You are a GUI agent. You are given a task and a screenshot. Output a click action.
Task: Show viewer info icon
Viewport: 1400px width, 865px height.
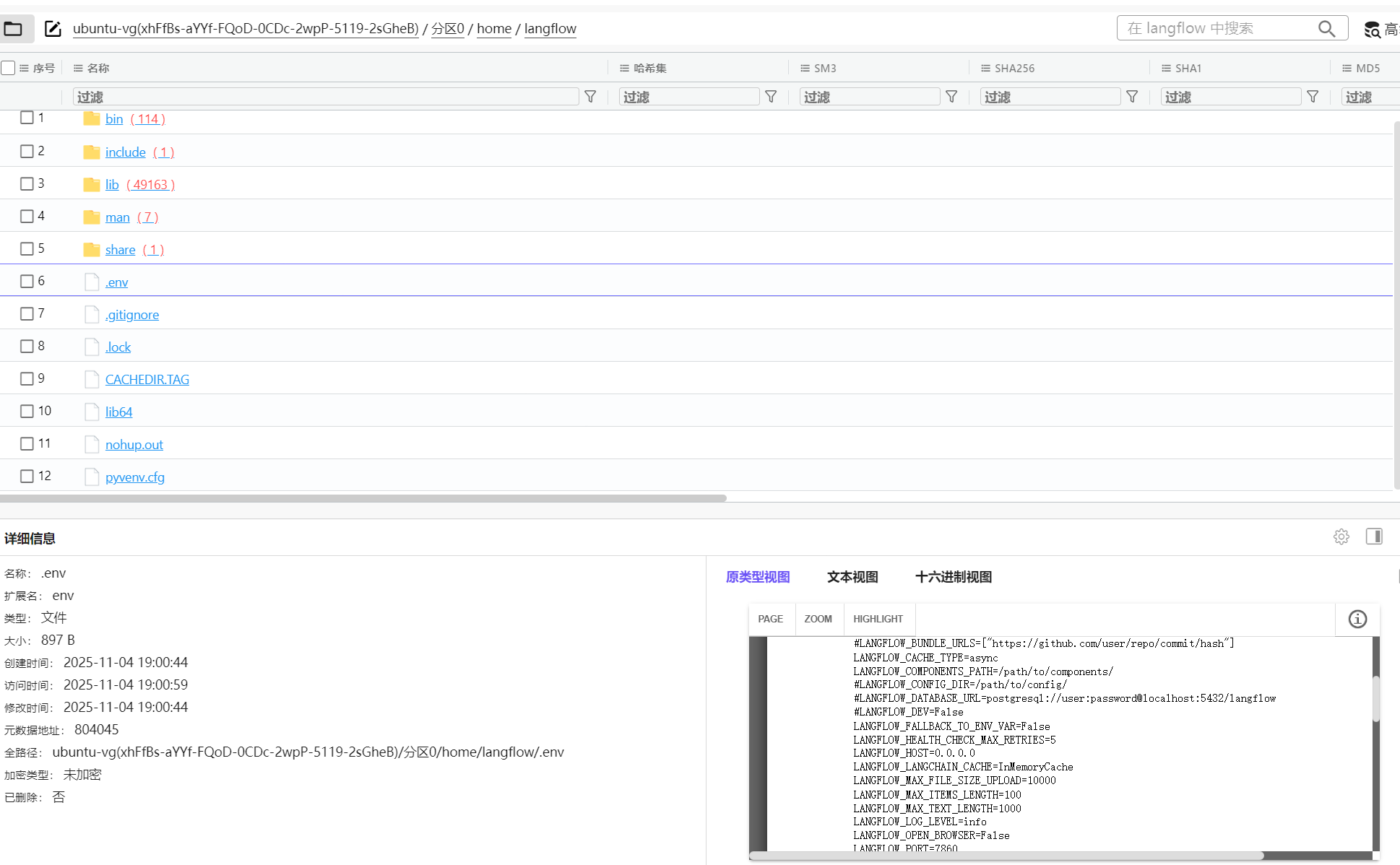[x=1357, y=619]
